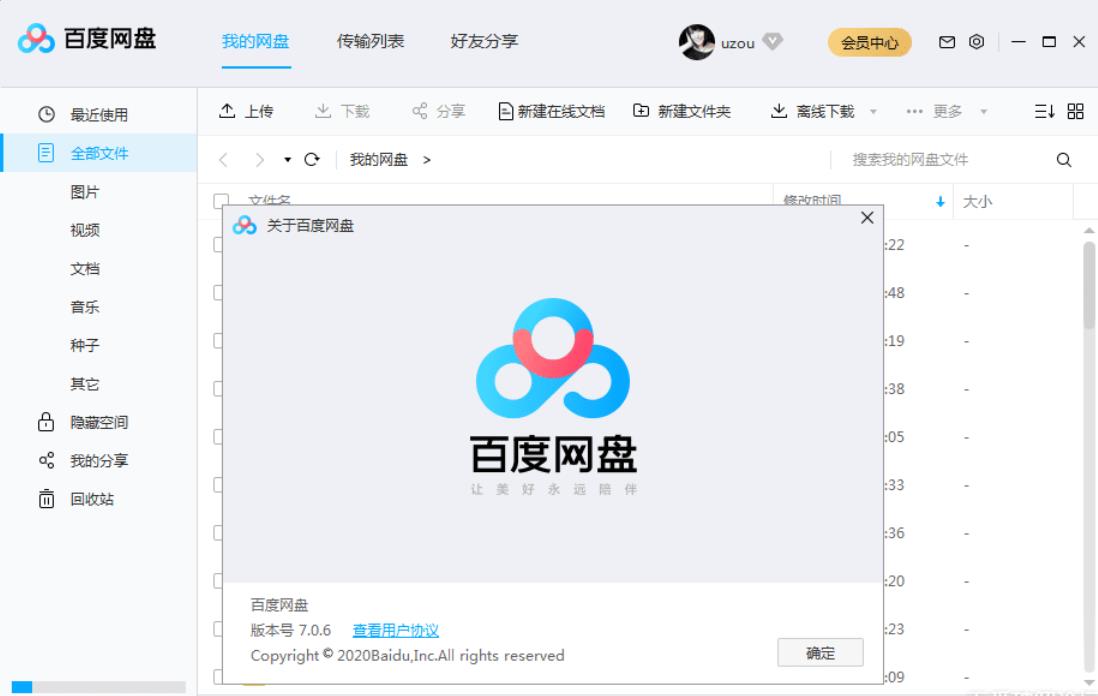1098x696 pixels.
Task: Switch to 传输列表 transfer list tab
Action: click(370, 41)
